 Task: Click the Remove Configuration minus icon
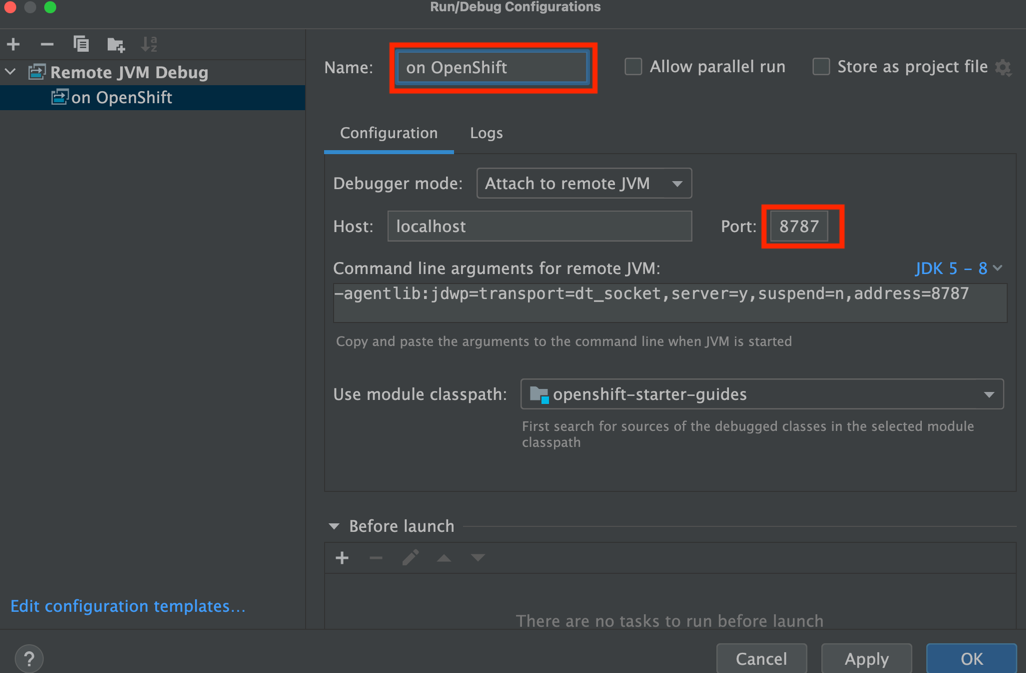[x=47, y=44]
